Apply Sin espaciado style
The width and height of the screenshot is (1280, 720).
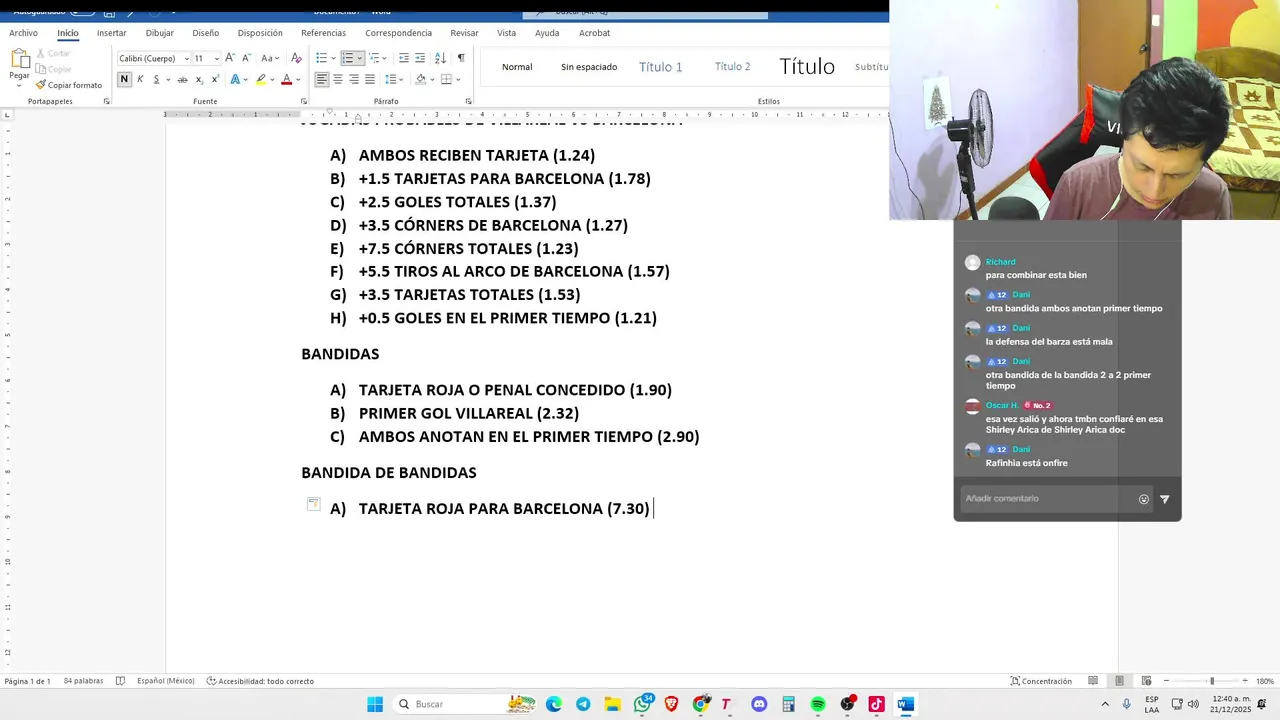[589, 67]
